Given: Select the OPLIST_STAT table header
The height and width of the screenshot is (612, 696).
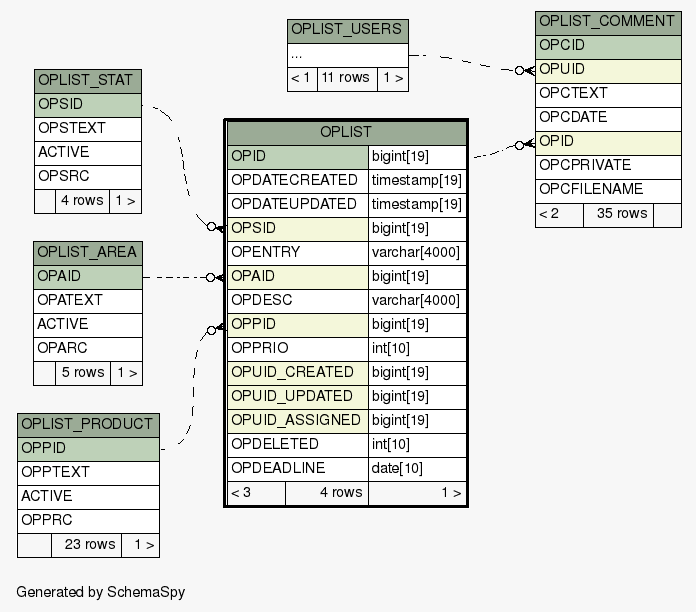Looking at the screenshot, I should (x=87, y=80).
